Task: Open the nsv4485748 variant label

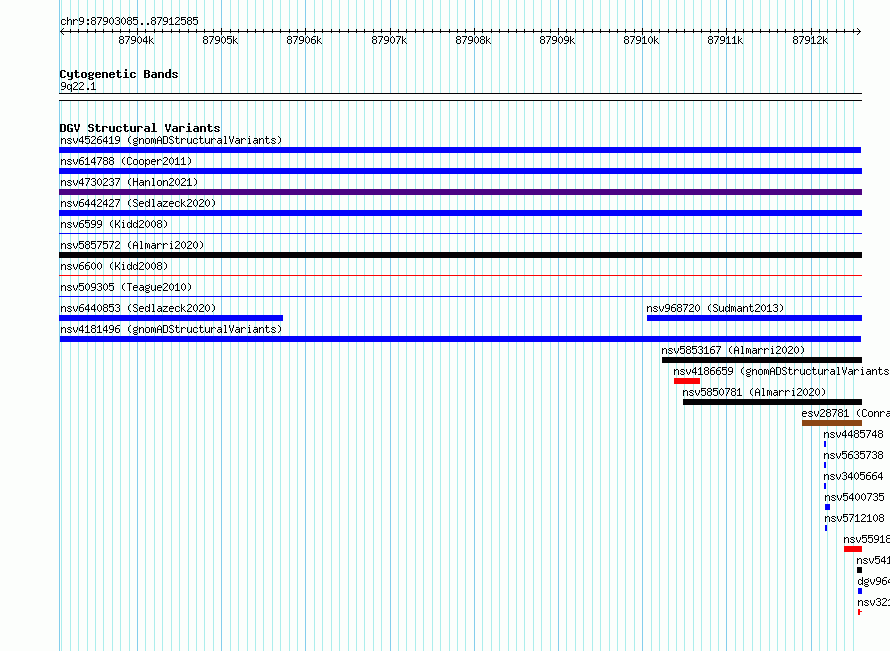Action: (x=854, y=434)
